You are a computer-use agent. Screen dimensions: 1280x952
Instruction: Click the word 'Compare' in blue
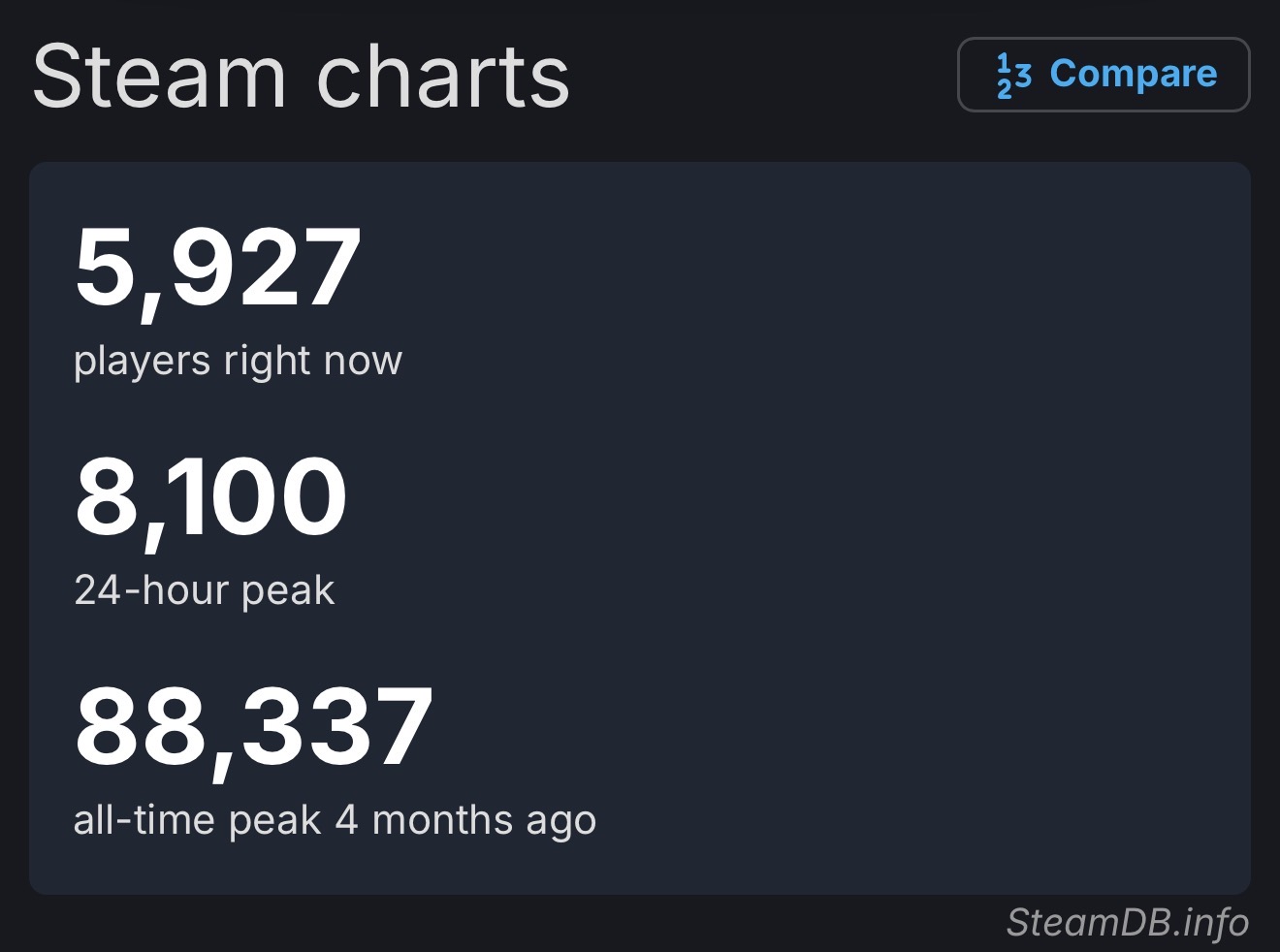[1134, 74]
